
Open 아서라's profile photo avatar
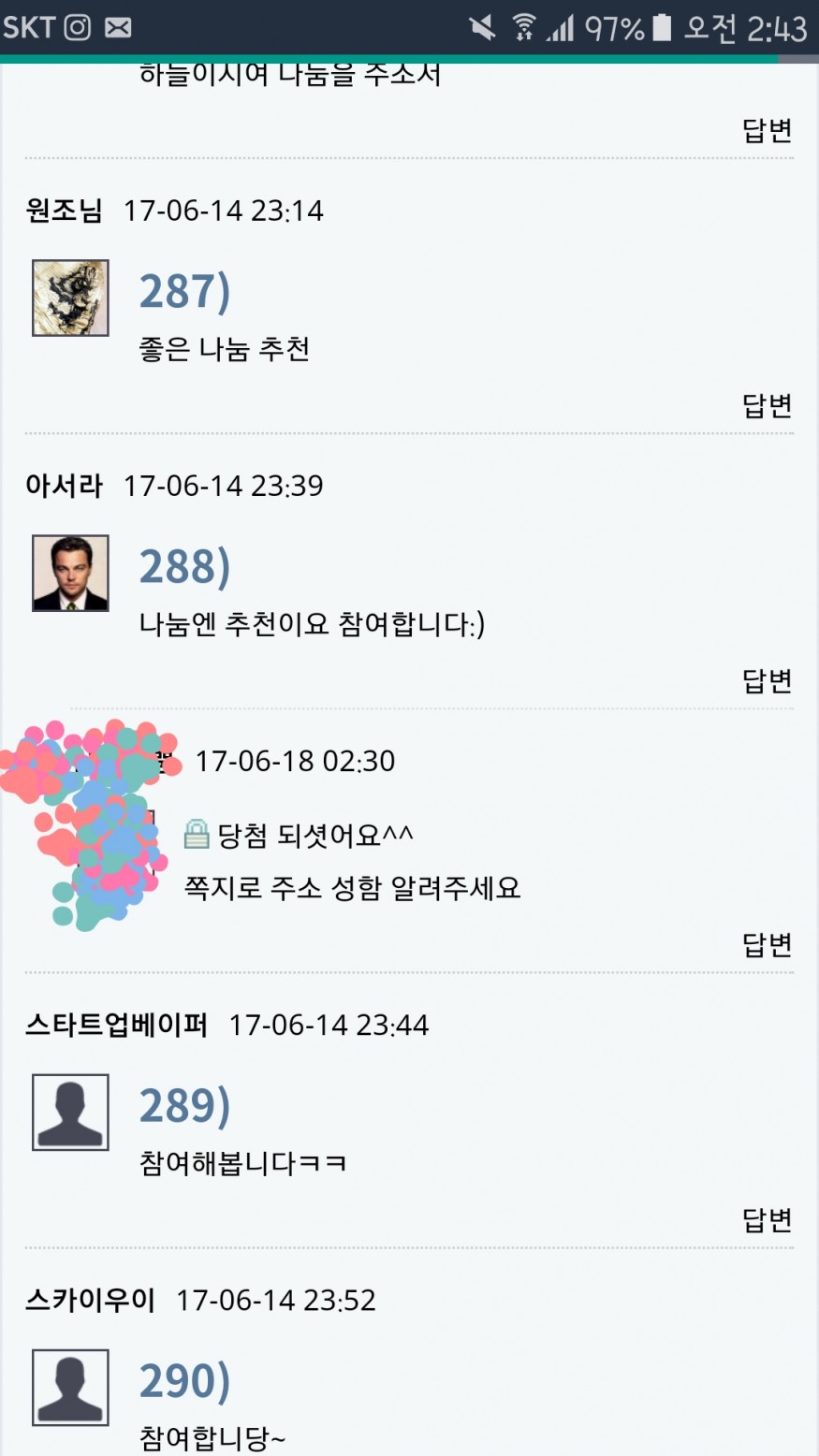pos(70,573)
